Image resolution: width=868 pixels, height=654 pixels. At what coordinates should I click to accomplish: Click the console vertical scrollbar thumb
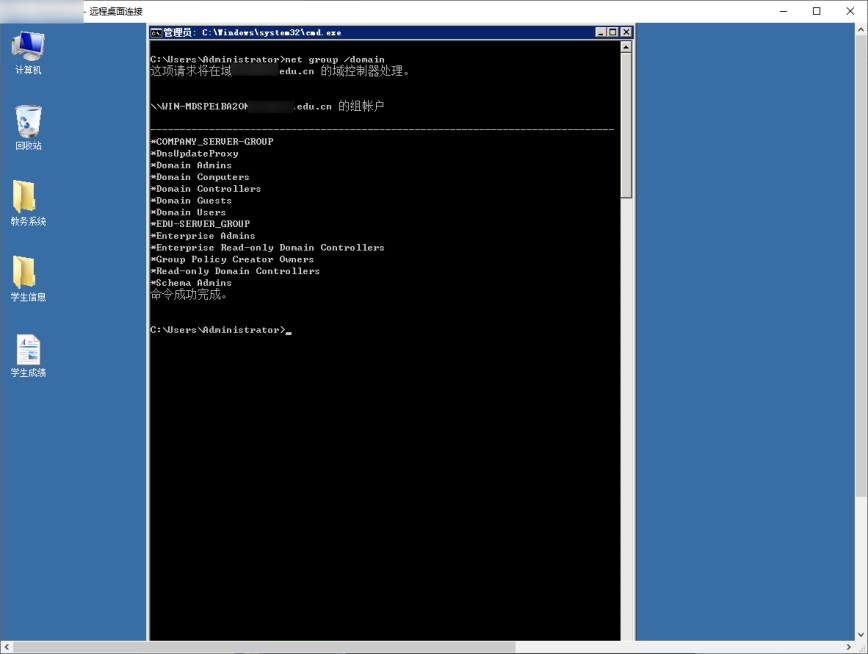click(x=626, y=125)
